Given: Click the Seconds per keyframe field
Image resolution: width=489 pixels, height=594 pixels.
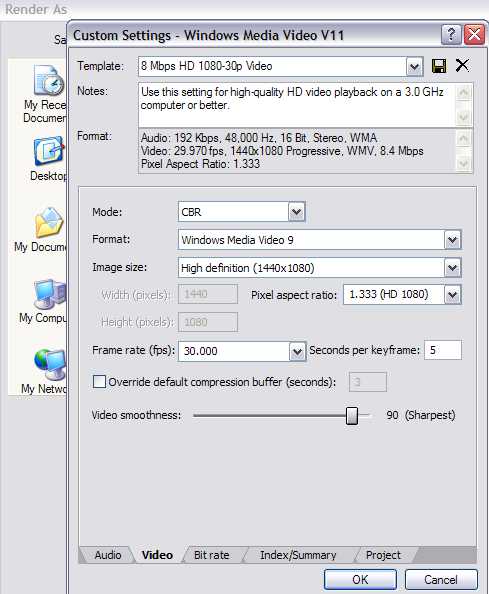Looking at the screenshot, I should point(443,350).
